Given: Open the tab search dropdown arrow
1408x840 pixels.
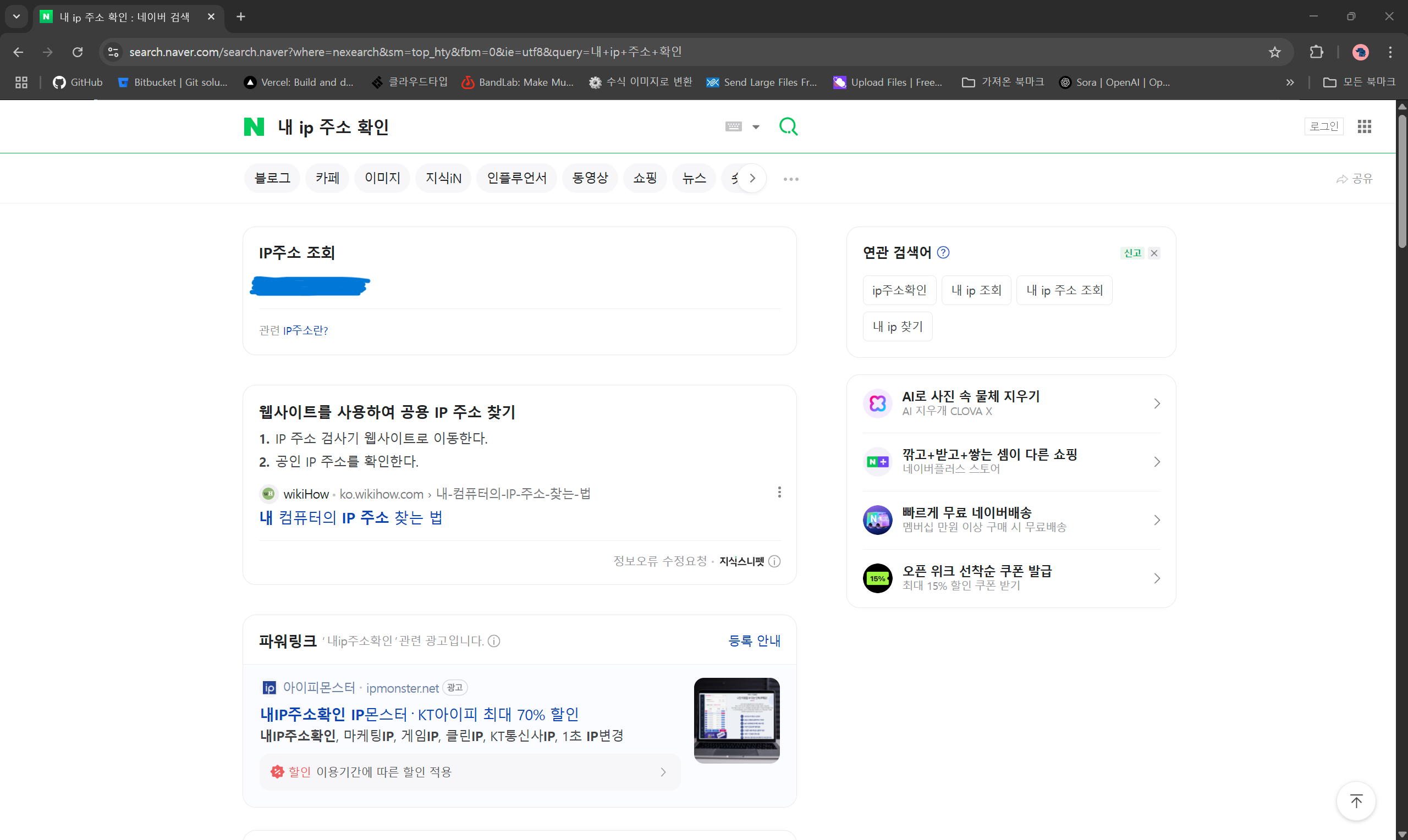Looking at the screenshot, I should tap(16, 16).
